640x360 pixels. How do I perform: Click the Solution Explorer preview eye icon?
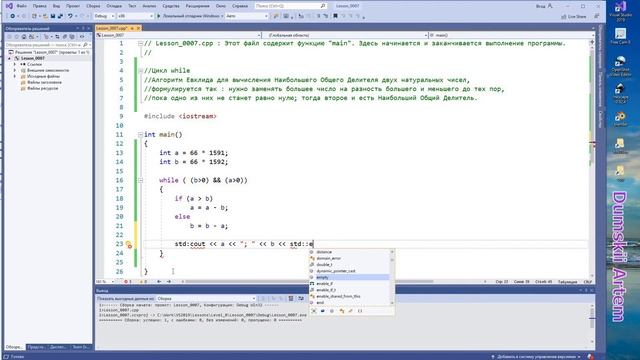[x=82, y=37]
